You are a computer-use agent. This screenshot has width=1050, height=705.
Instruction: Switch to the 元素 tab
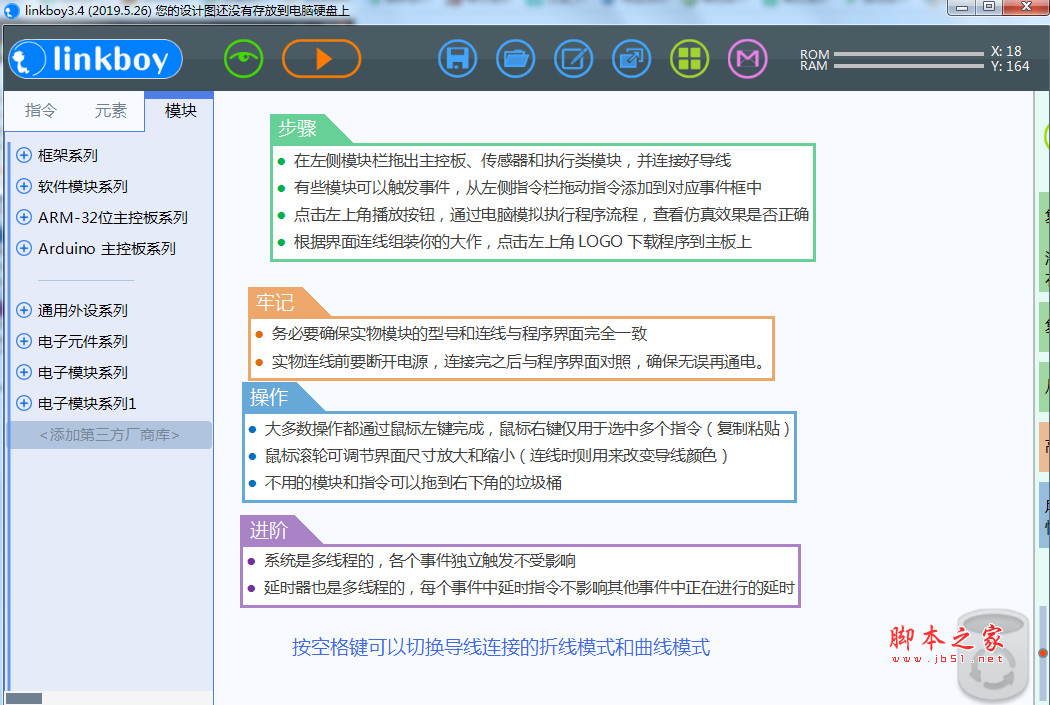click(110, 111)
